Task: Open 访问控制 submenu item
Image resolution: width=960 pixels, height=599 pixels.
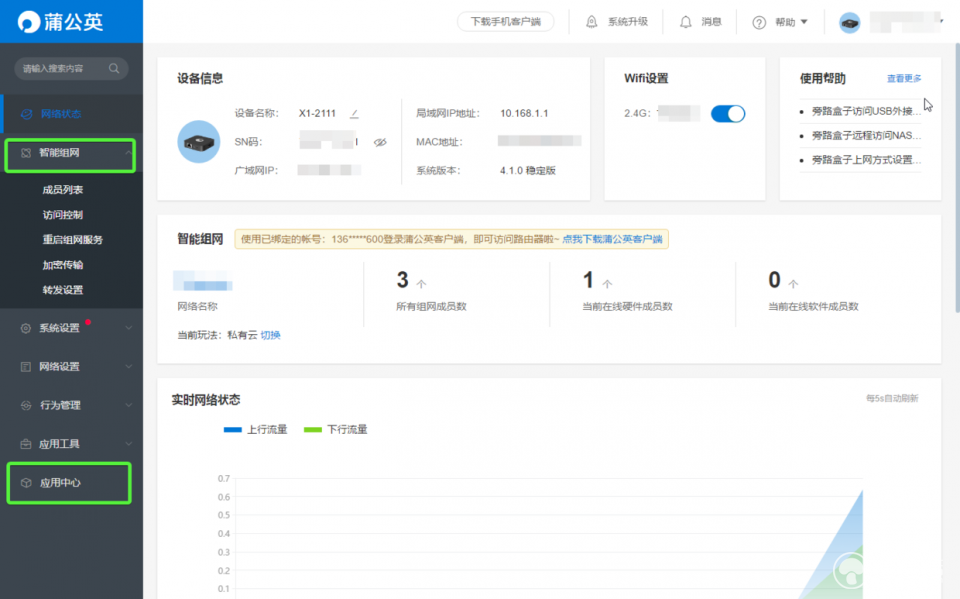Action: point(62,215)
